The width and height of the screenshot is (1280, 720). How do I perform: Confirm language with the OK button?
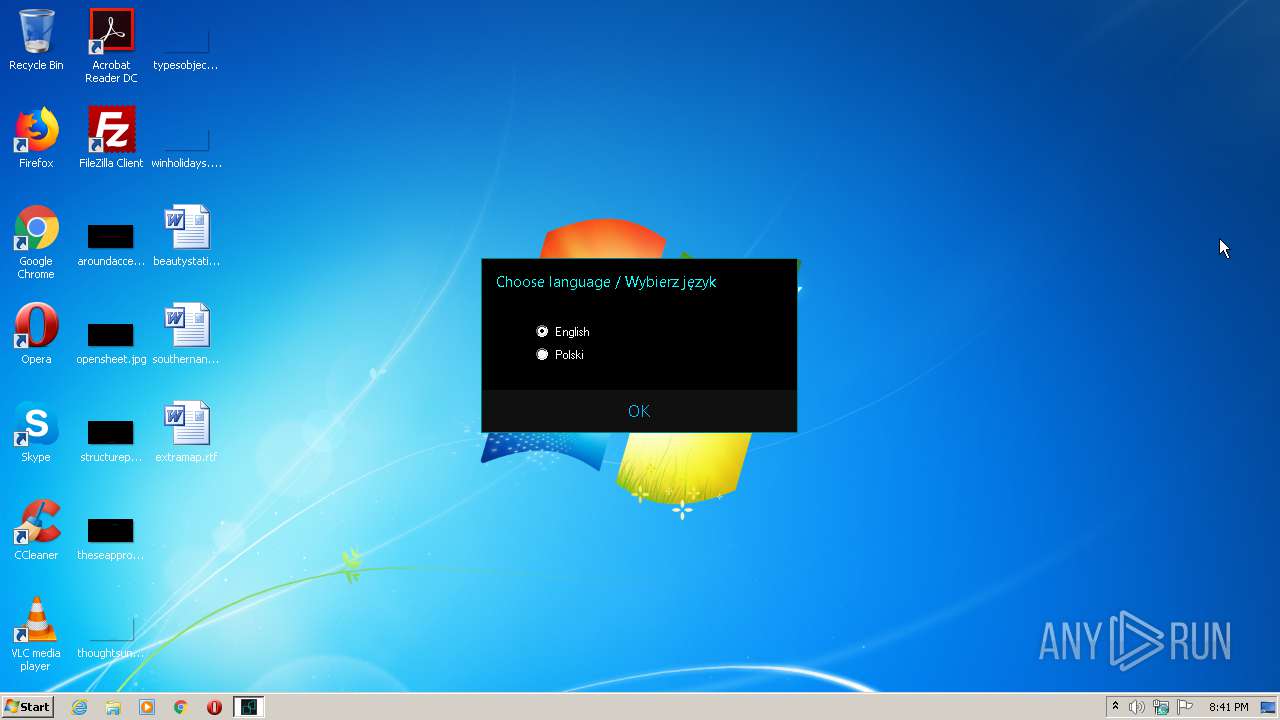click(639, 411)
